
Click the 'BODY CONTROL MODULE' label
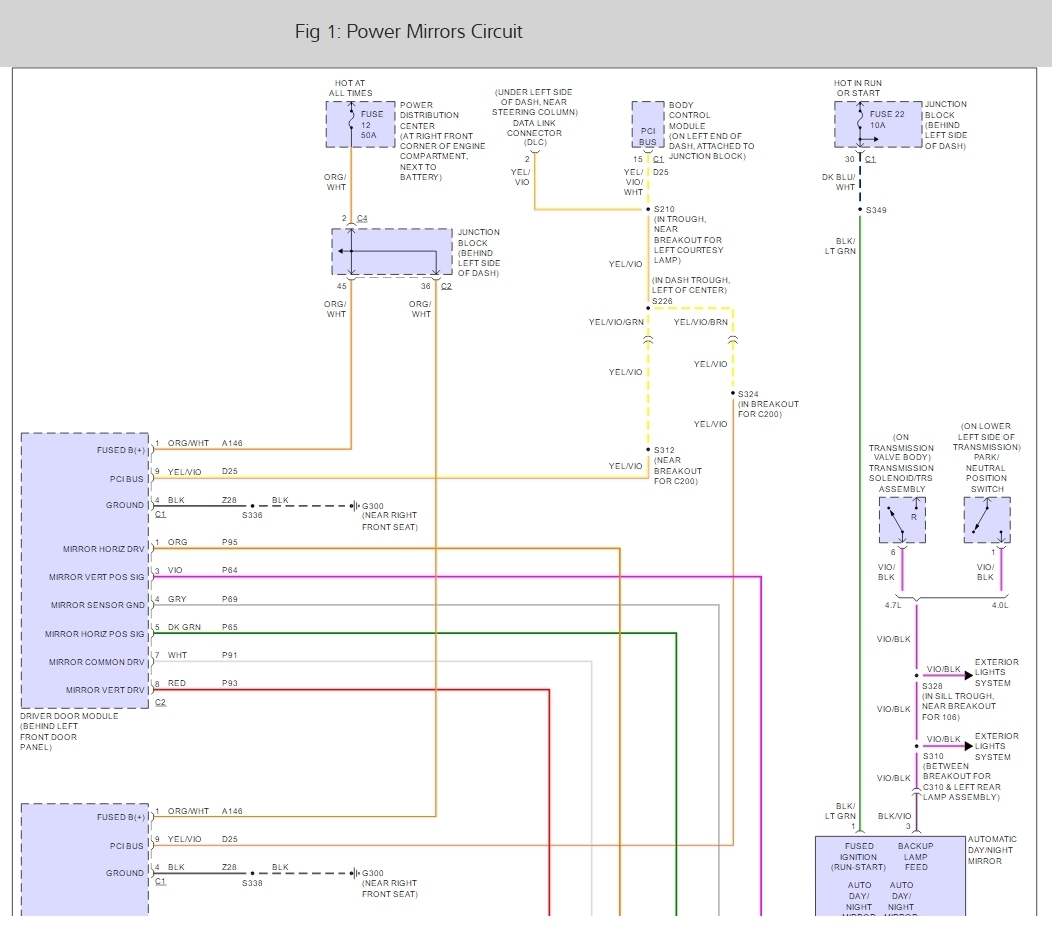[x=689, y=115]
